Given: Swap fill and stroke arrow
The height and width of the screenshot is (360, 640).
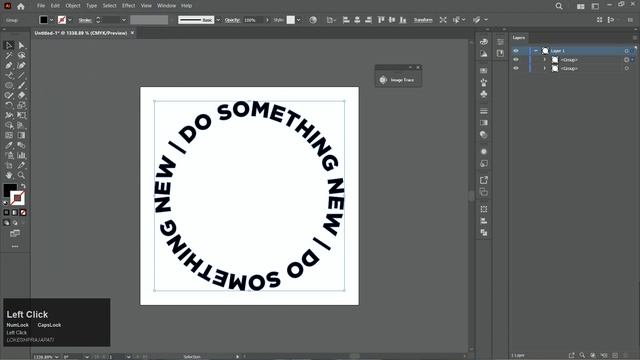Looking at the screenshot, I should coord(23,186).
